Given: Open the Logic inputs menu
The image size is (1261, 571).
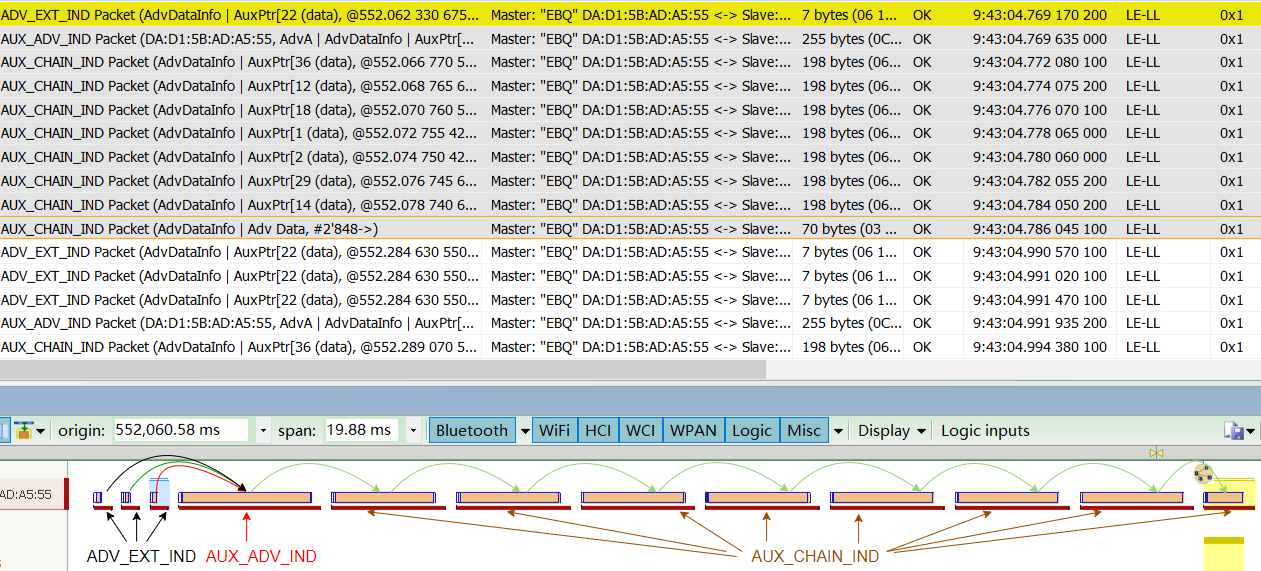Looking at the screenshot, I should [985, 431].
